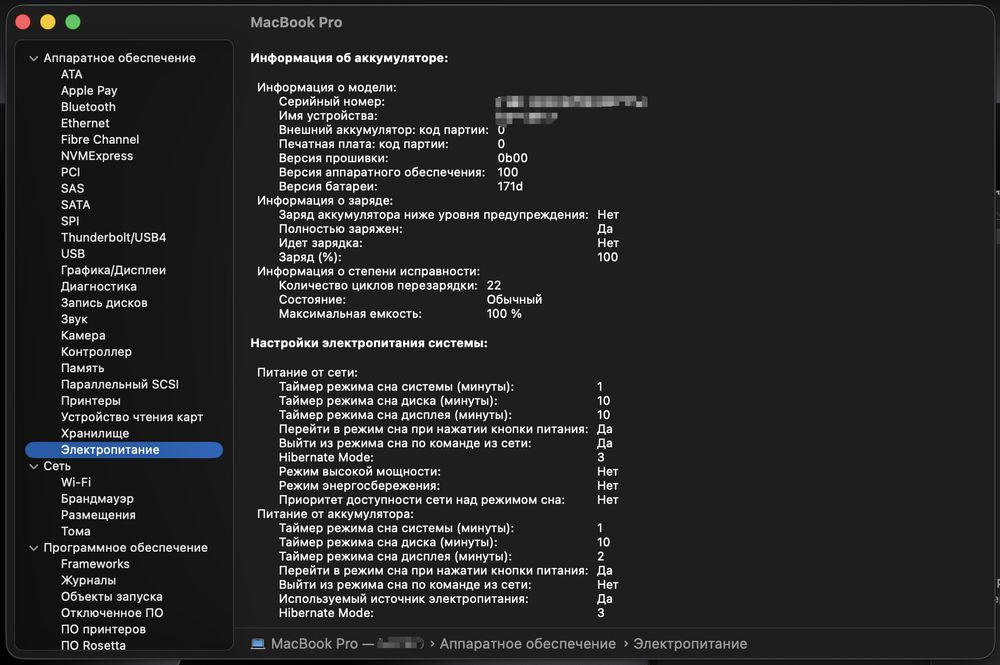Select Объекты запуска entry
Image resolution: width=1000 pixels, height=665 pixels.
point(112,596)
